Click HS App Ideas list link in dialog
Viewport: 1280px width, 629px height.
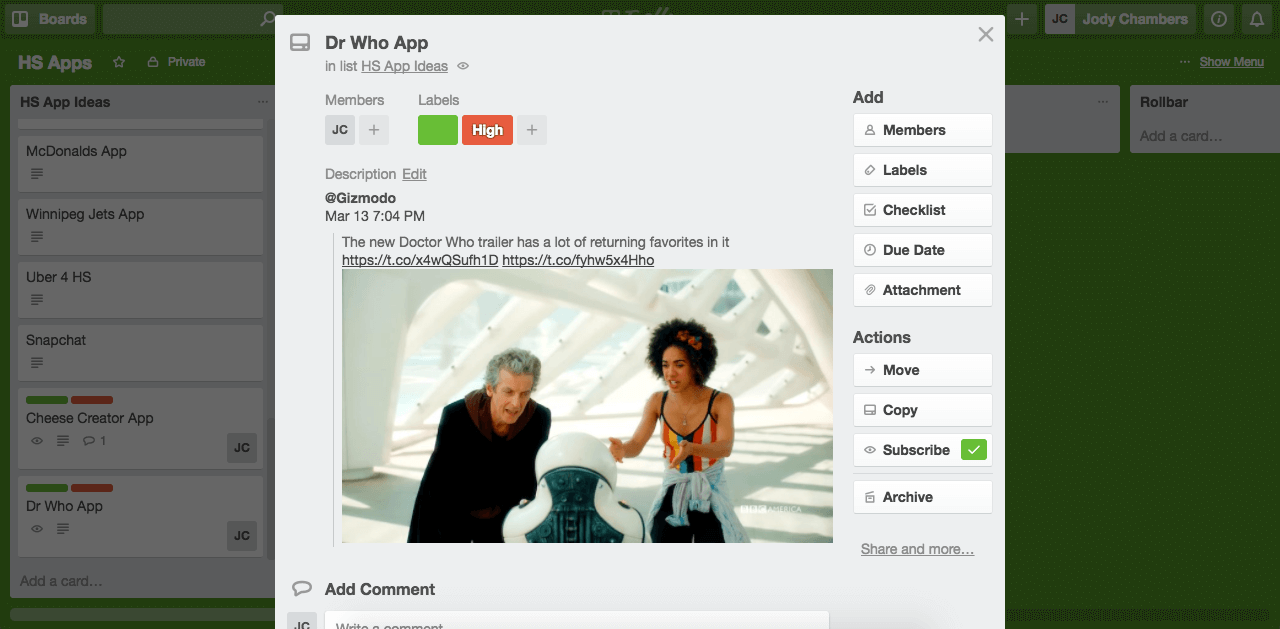tap(404, 66)
